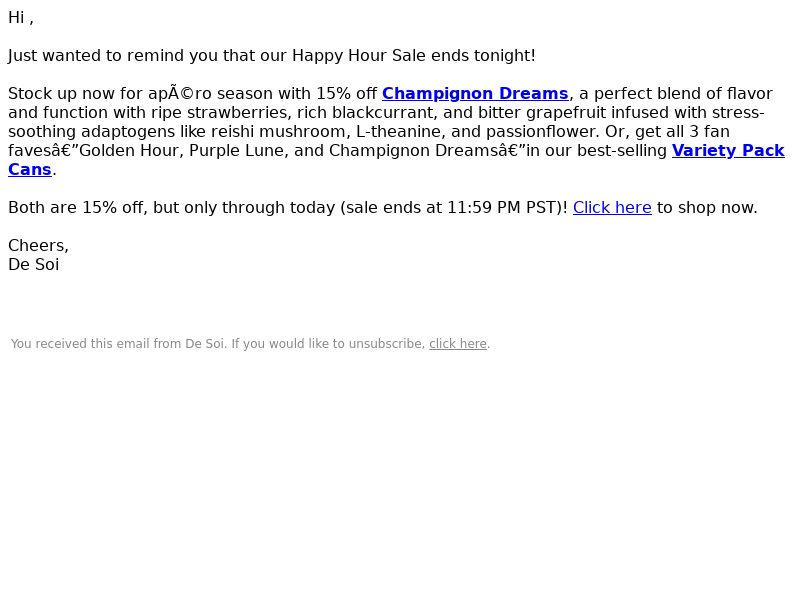Click the 'Cheers,' sign-off line
Image resolution: width=800 pixels, height=600 pixels.
pyautogui.click(x=38, y=245)
